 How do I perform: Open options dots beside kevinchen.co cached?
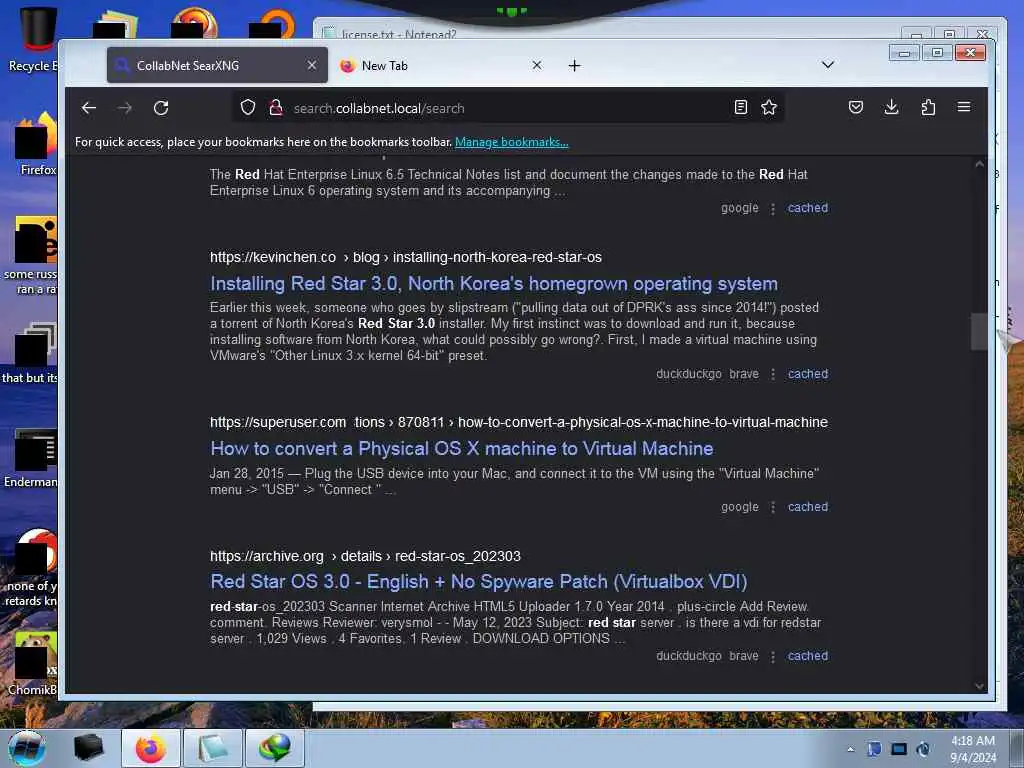(773, 374)
